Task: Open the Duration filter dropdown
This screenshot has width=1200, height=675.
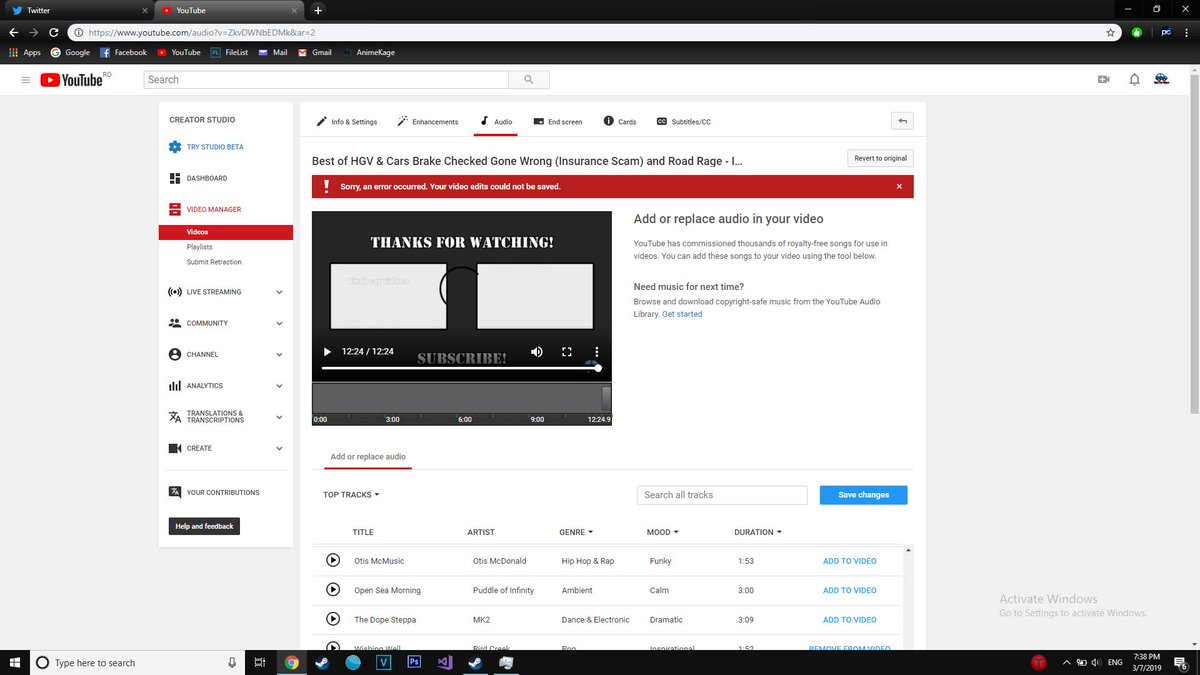Action: (758, 532)
